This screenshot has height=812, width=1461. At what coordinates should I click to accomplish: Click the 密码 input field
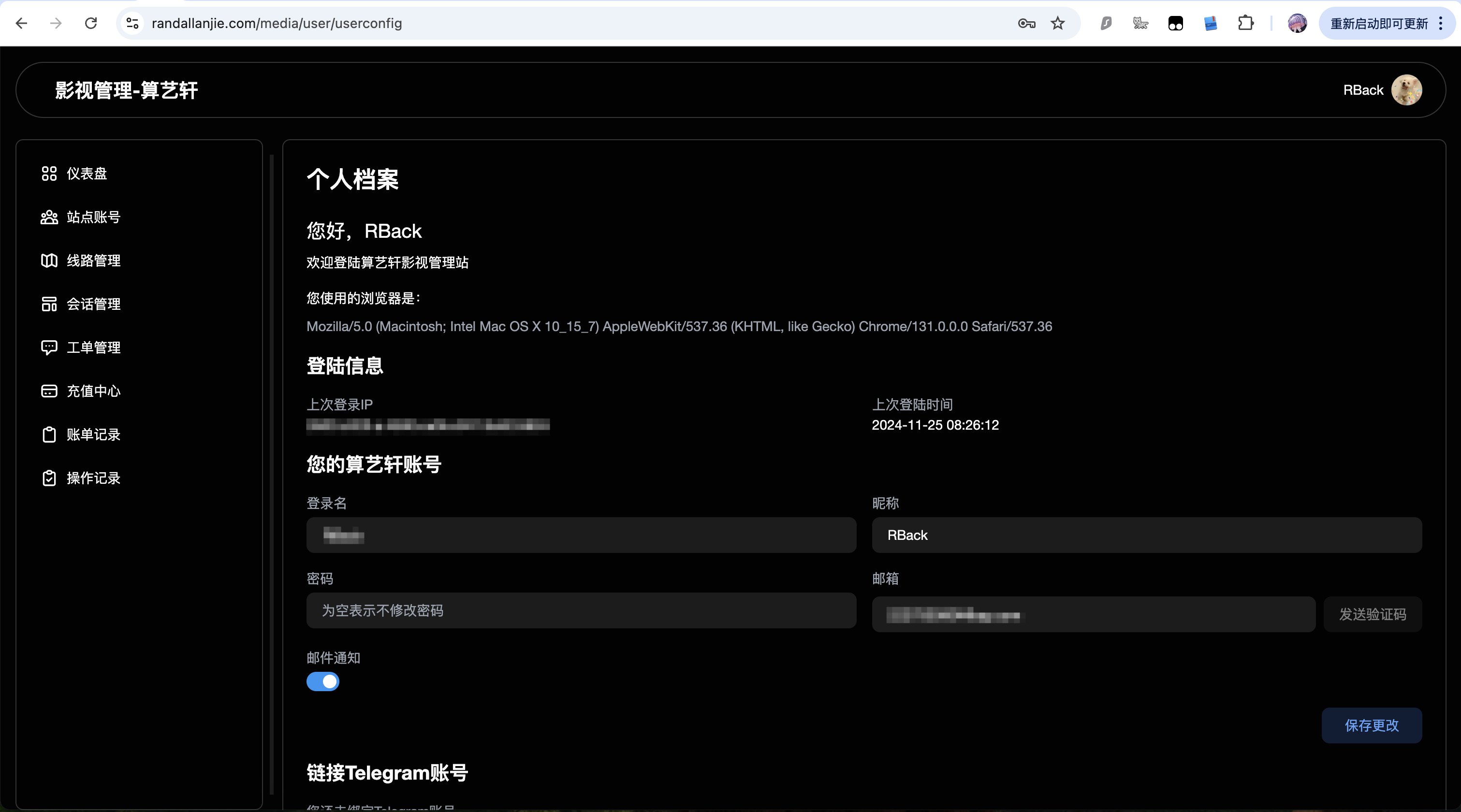pyautogui.click(x=581, y=611)
